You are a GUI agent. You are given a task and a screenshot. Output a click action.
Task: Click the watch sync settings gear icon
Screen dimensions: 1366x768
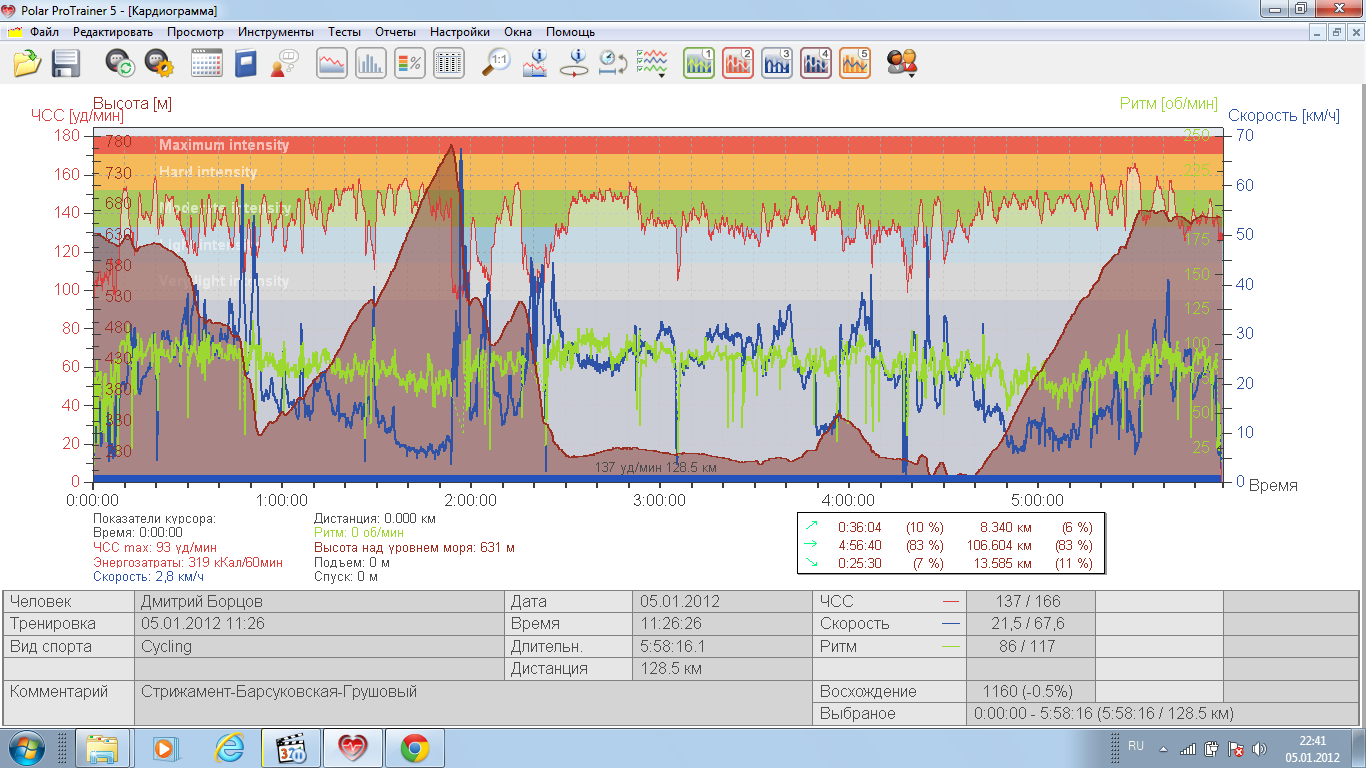[x=159, y=64]
